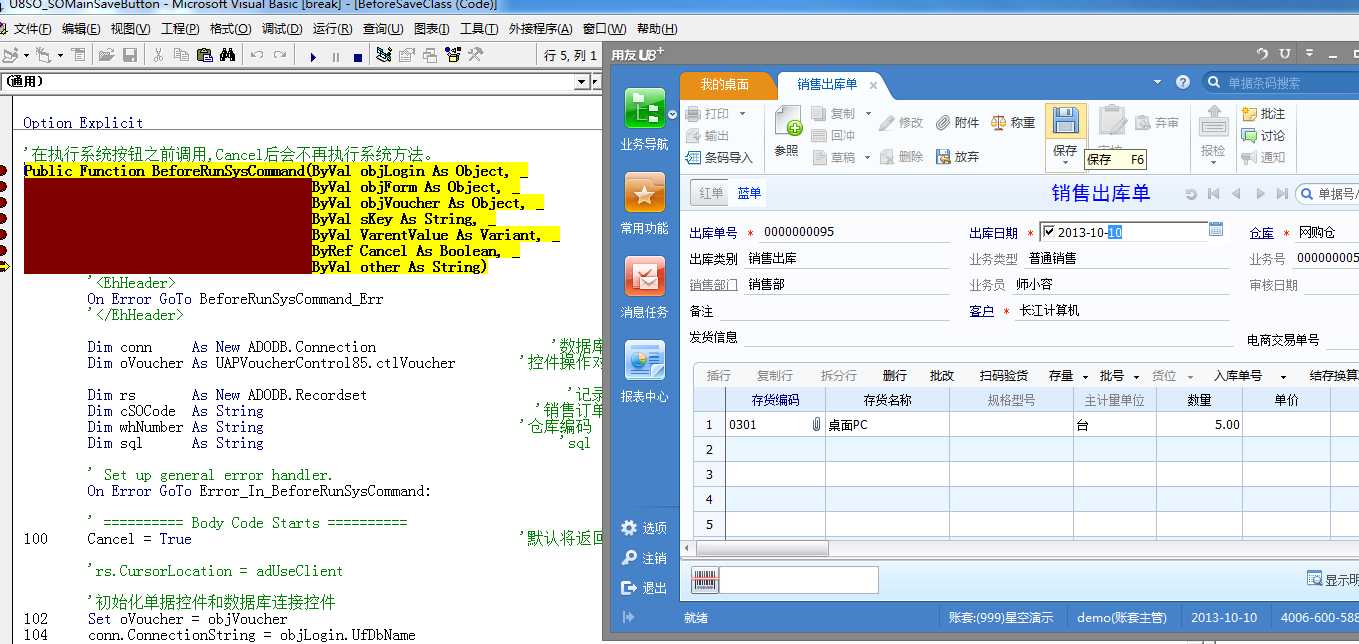This screenshot has width=1359, height=644.
Task: Click the 选项 options gear
Action: pyautogui.click(x=643, y=528)
